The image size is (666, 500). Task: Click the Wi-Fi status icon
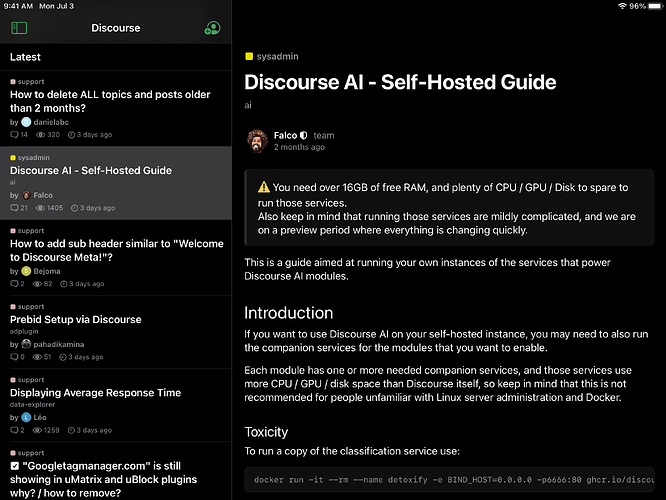(622, 6)
